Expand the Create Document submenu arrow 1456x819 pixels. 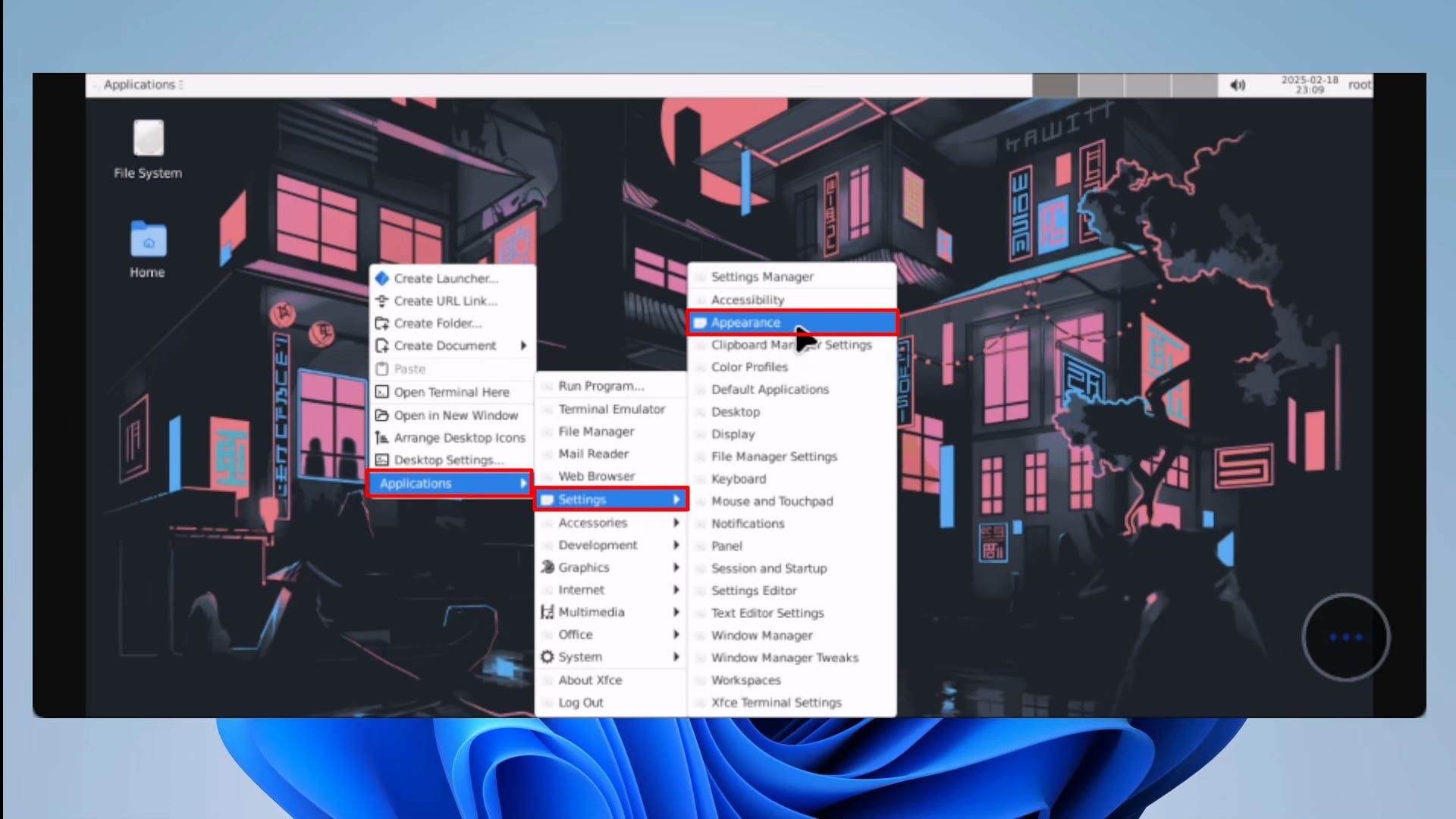pos(523,346)
